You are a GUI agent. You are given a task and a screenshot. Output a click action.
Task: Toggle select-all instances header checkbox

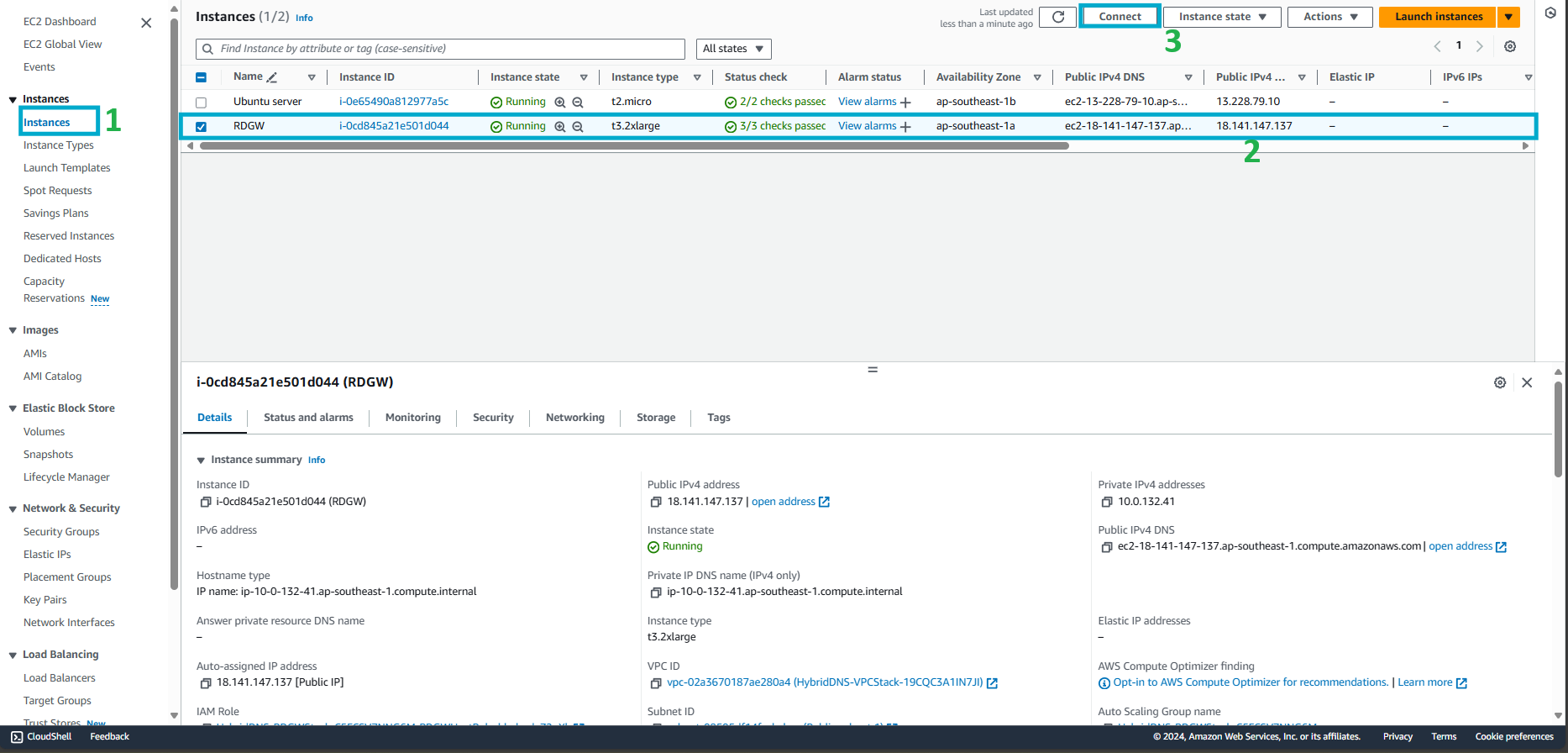201,77
